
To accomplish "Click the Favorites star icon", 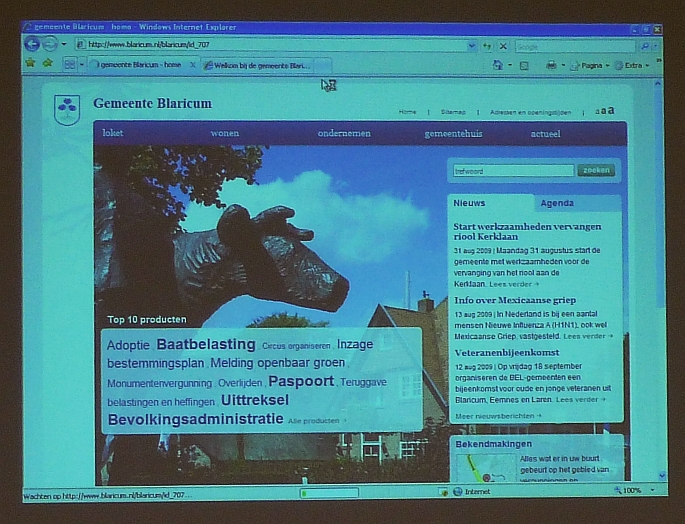I will (x=30, y=63).
